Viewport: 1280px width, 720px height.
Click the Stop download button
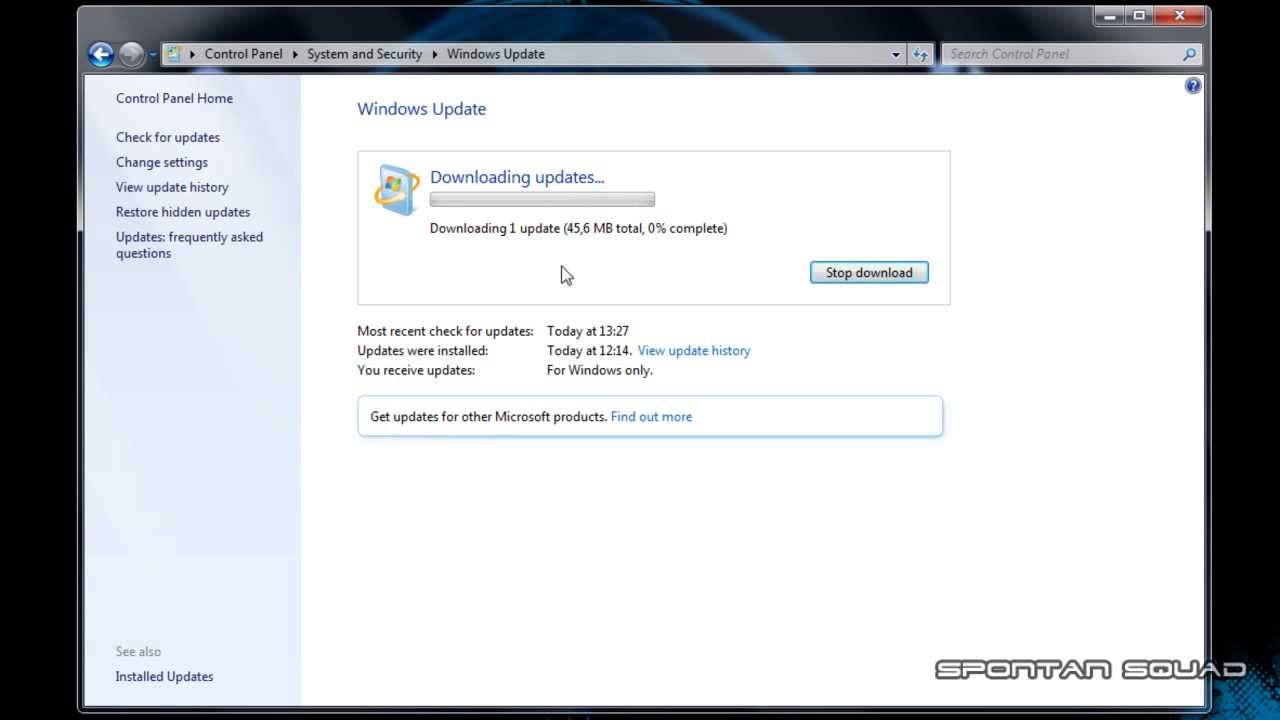pyautogui.click(x=869, y=272)
